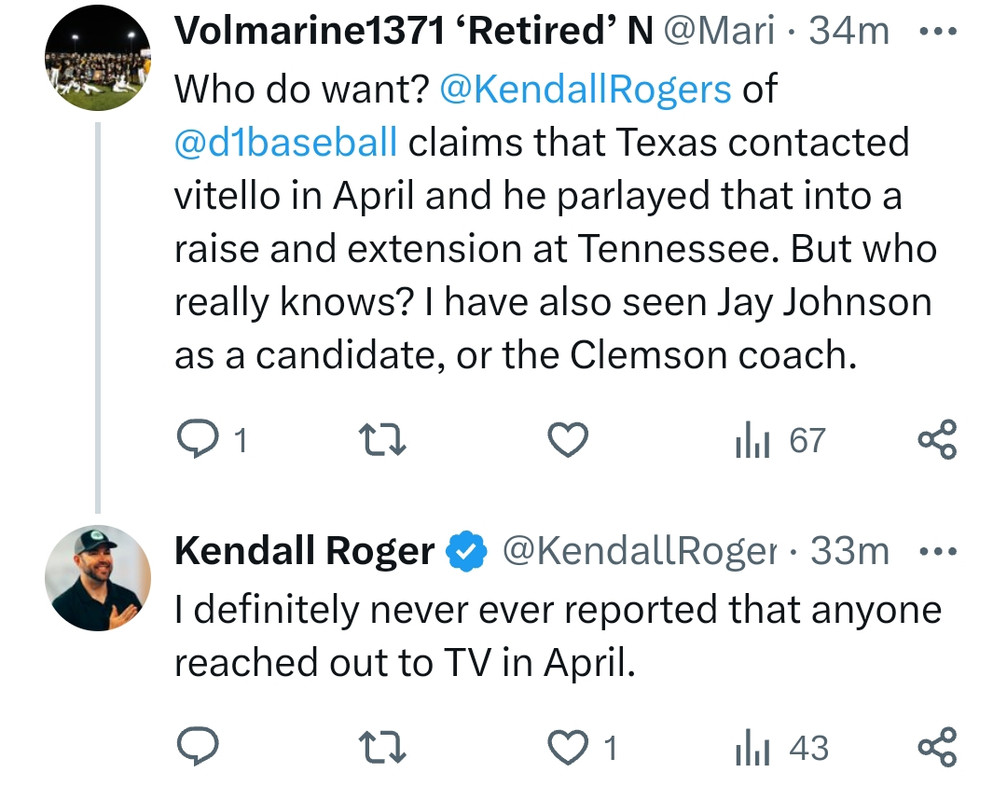
Task: Open the 34m timestamp of first tweet
Action: pos(849,31)
